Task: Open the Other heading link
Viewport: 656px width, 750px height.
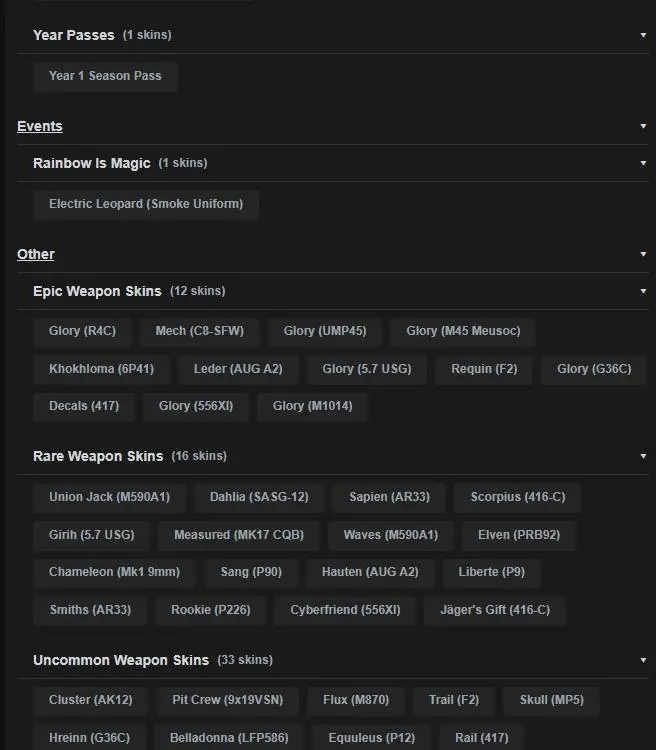Action: point(36,254)
